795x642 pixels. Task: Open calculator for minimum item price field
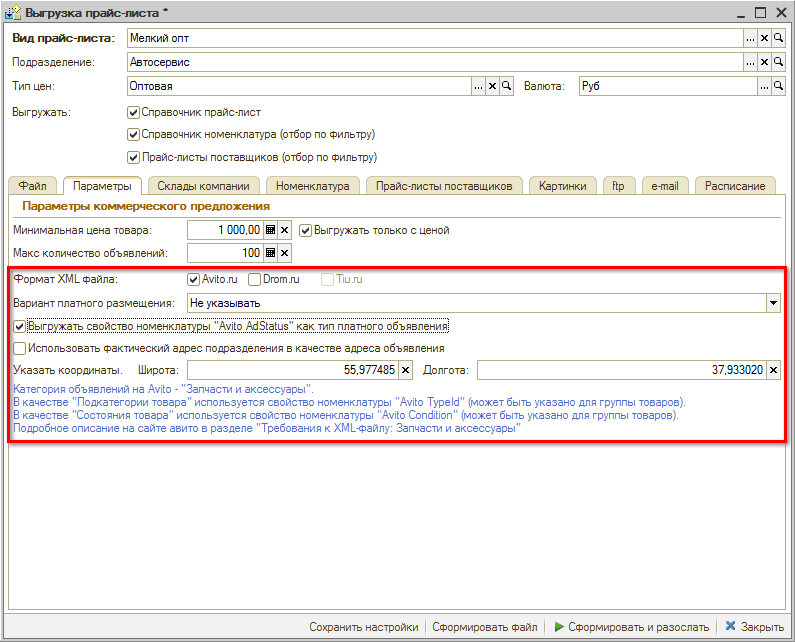coord(270,230)
